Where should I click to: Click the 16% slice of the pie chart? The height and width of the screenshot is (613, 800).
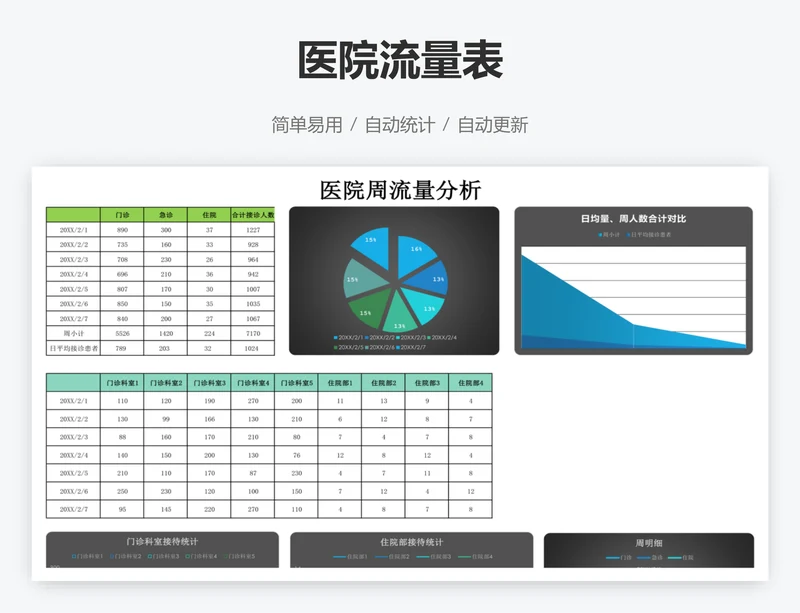click(x=414, y=253)
